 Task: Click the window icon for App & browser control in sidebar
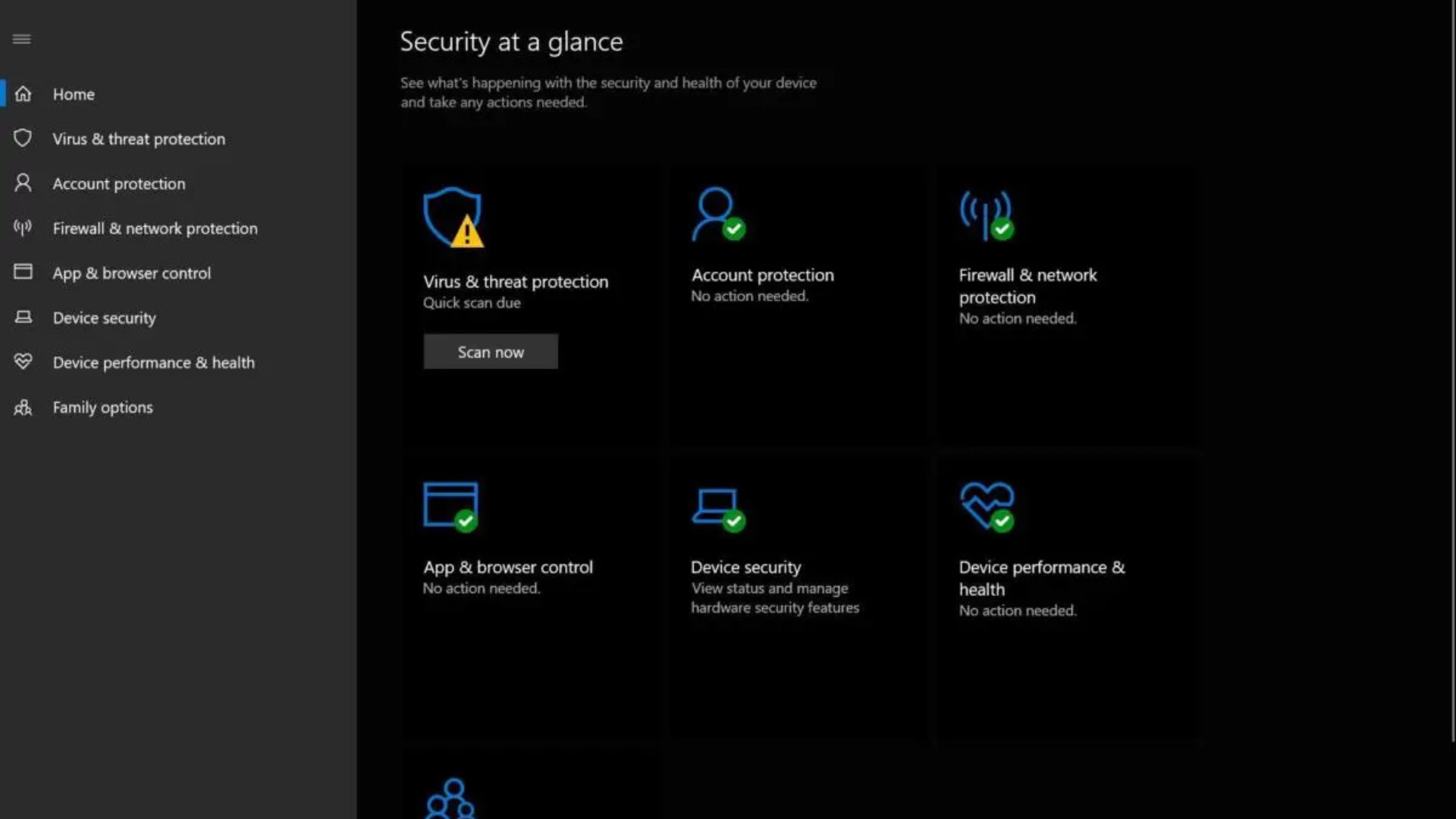tap(23, 272)
